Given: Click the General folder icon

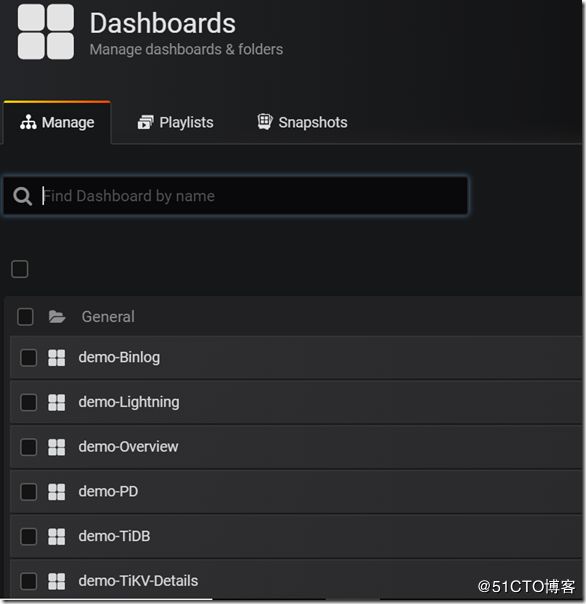Looking at the screenshot, I should (57, 317).
